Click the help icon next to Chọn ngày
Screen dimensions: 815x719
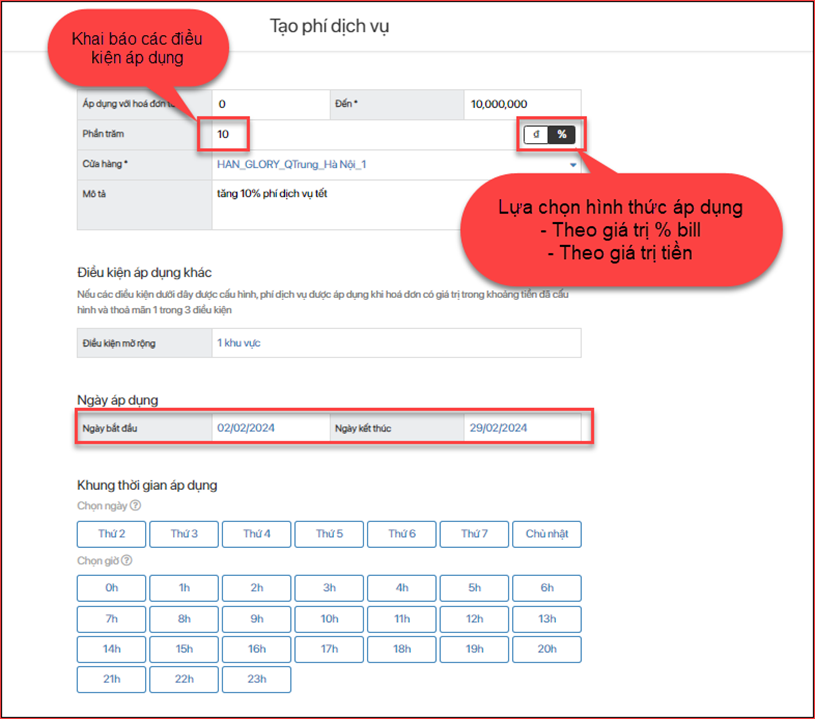[x=135, y=506]
